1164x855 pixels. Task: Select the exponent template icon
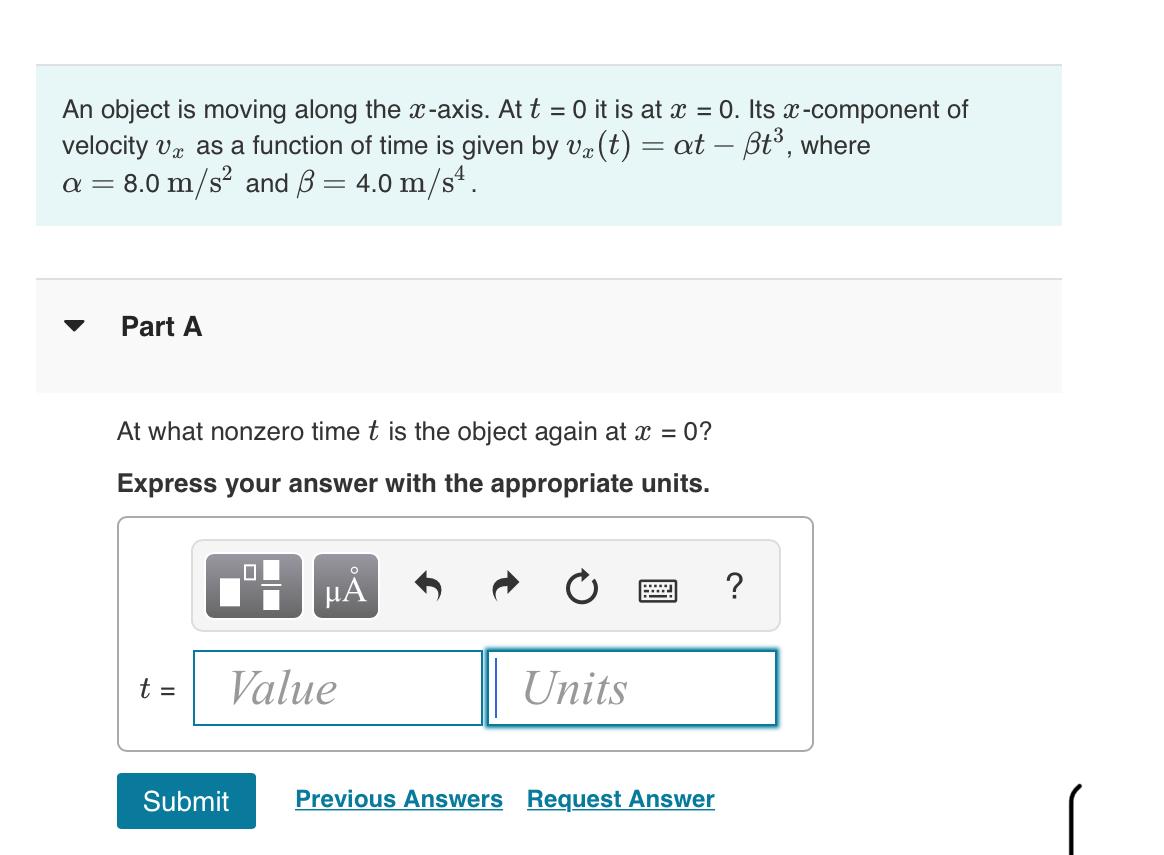pyautogui.click(x=252, y=588)
